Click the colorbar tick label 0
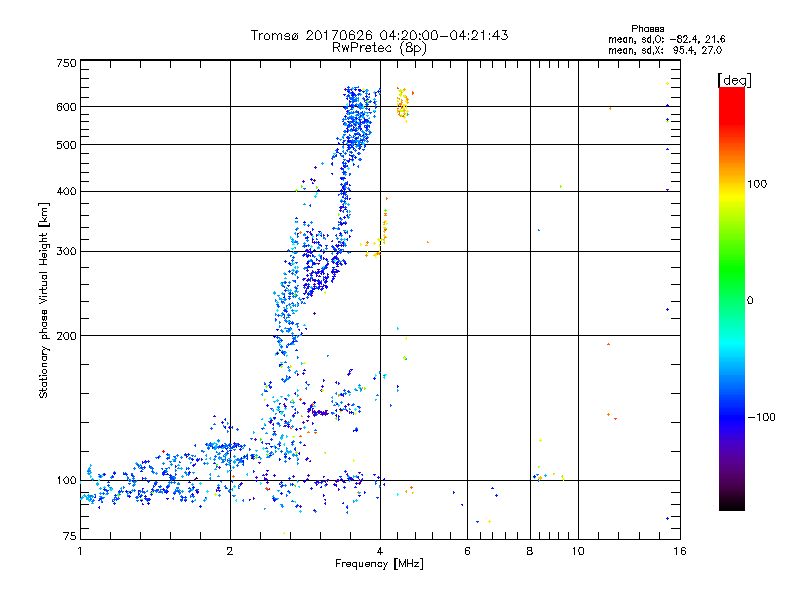 pos(752,300)
